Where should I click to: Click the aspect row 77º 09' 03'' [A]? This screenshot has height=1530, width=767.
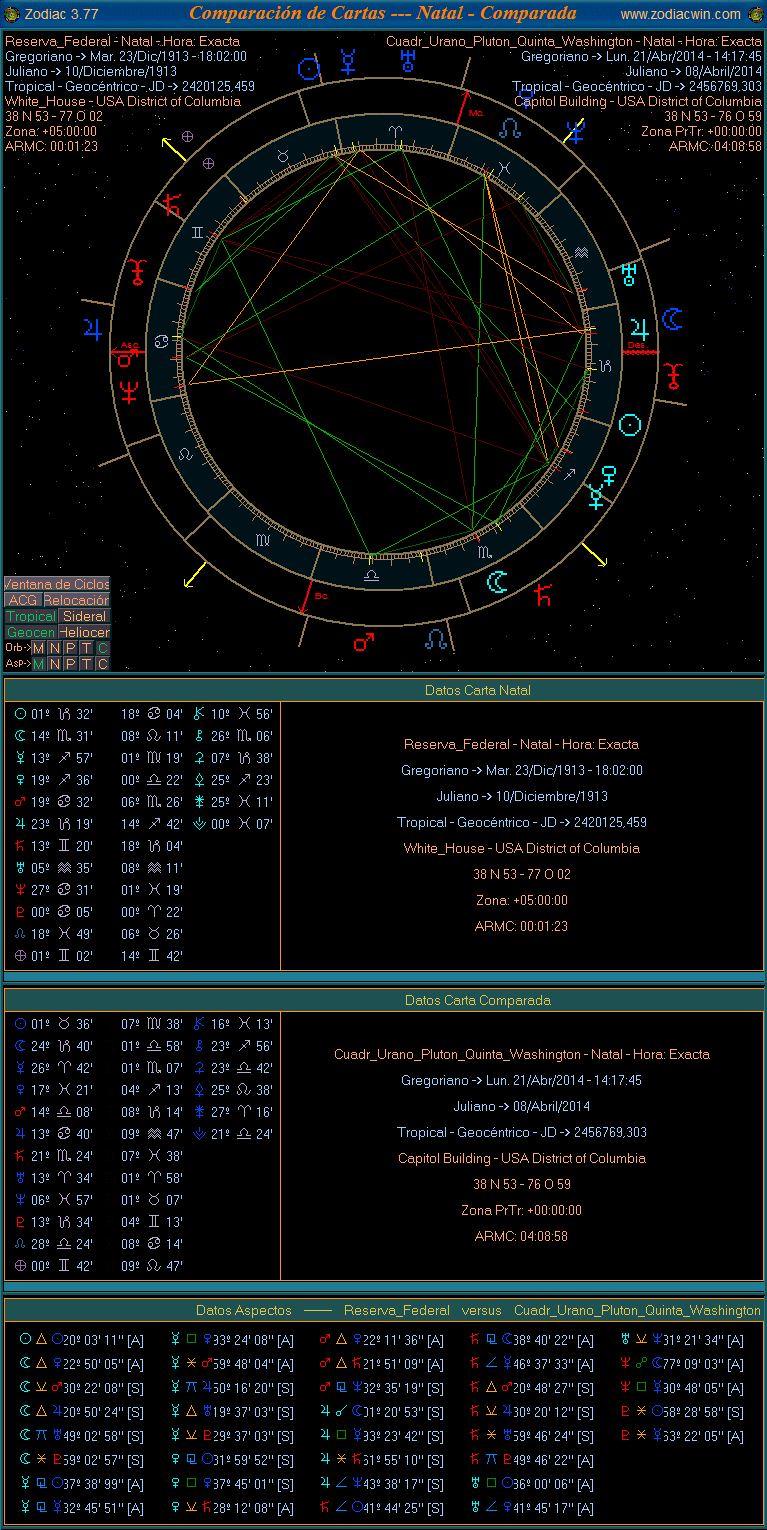point(683,1364)
